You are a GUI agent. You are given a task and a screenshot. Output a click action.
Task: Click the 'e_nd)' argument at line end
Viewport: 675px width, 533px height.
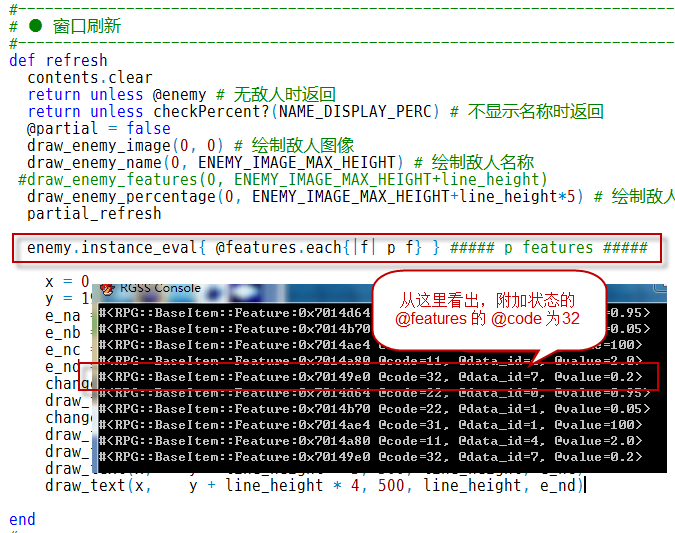[562, 486]
